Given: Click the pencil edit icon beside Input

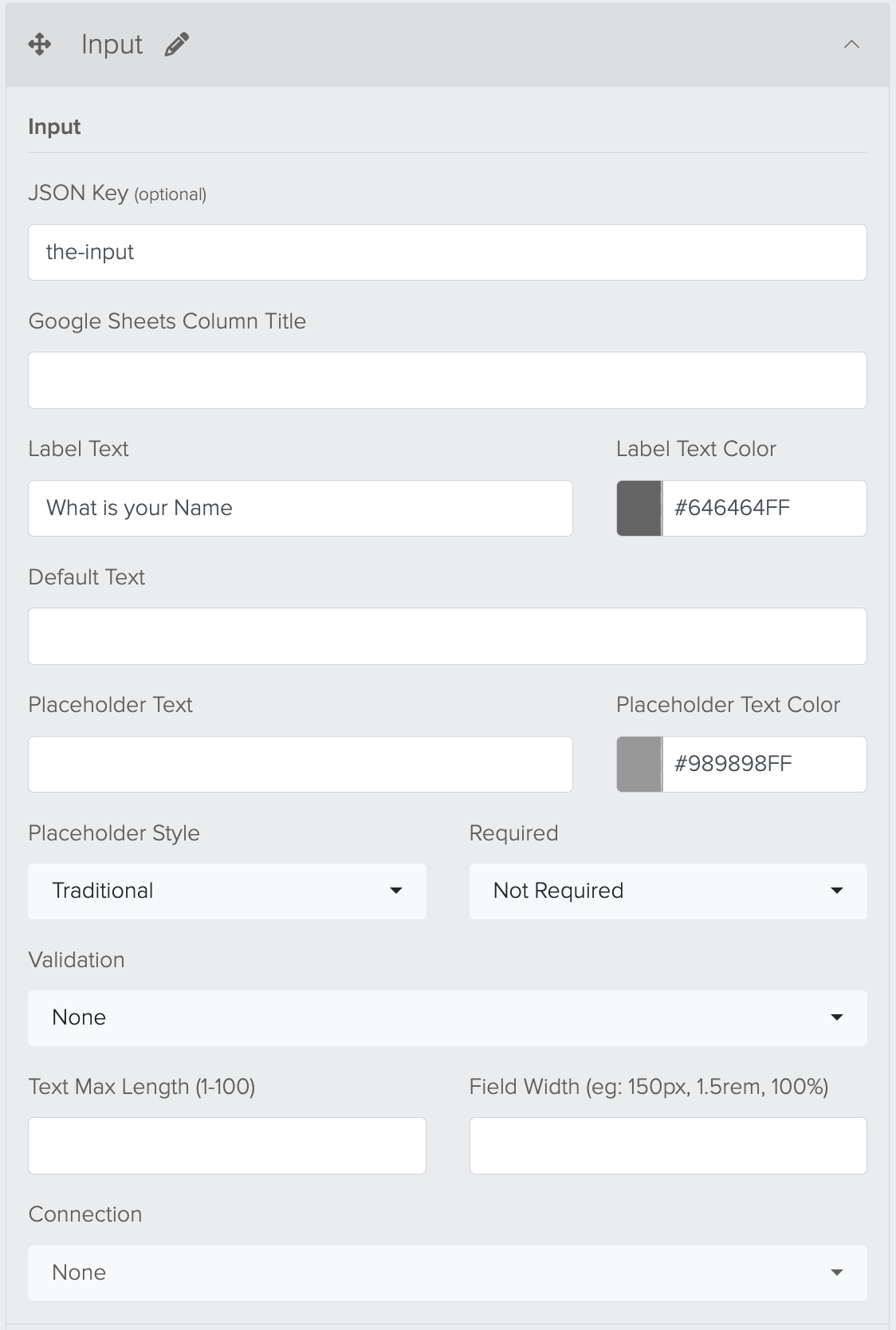Looking at the screenshot, I should (176, 45).
